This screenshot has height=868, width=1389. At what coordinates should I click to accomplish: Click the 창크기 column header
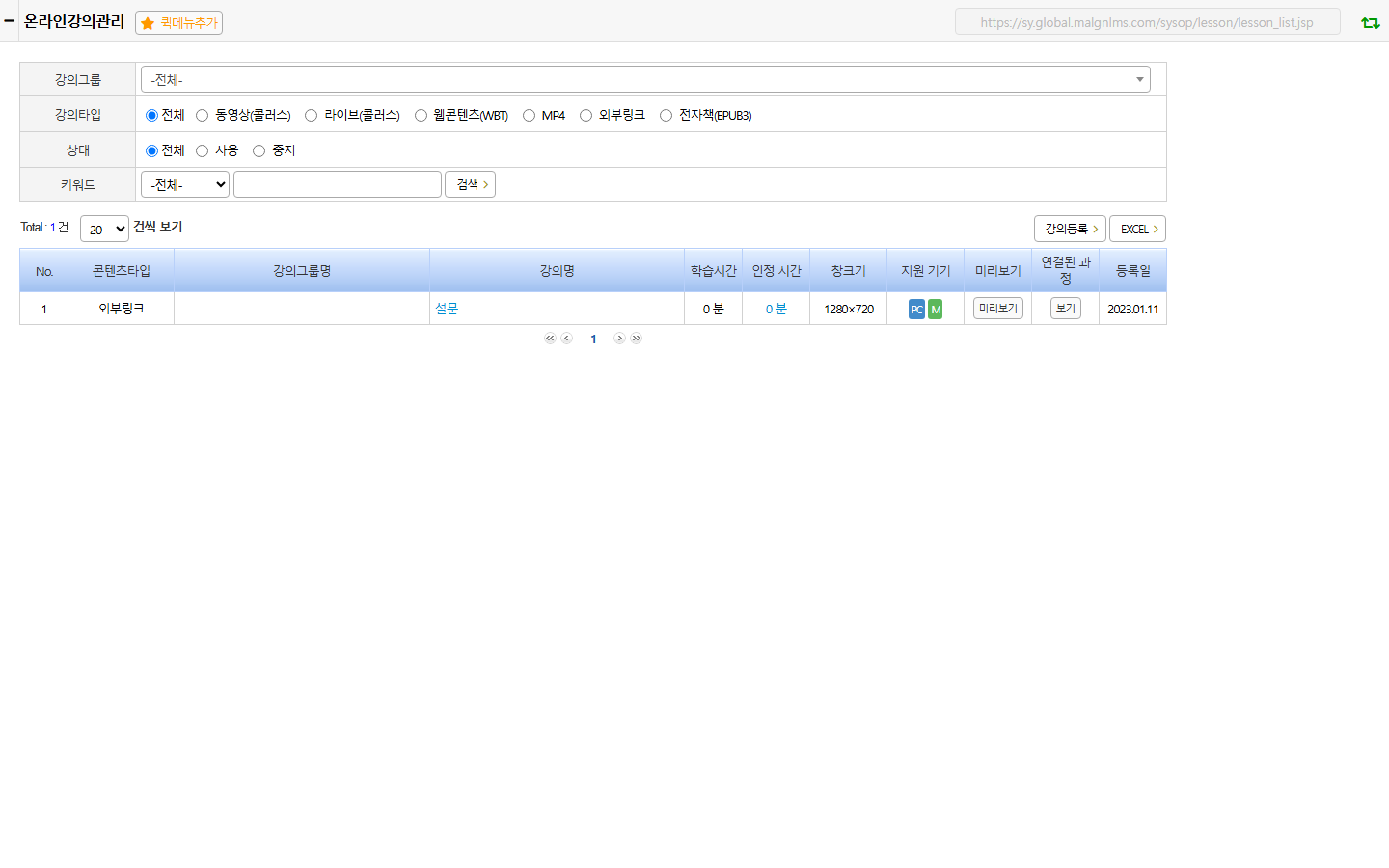(x=849, y=270)
